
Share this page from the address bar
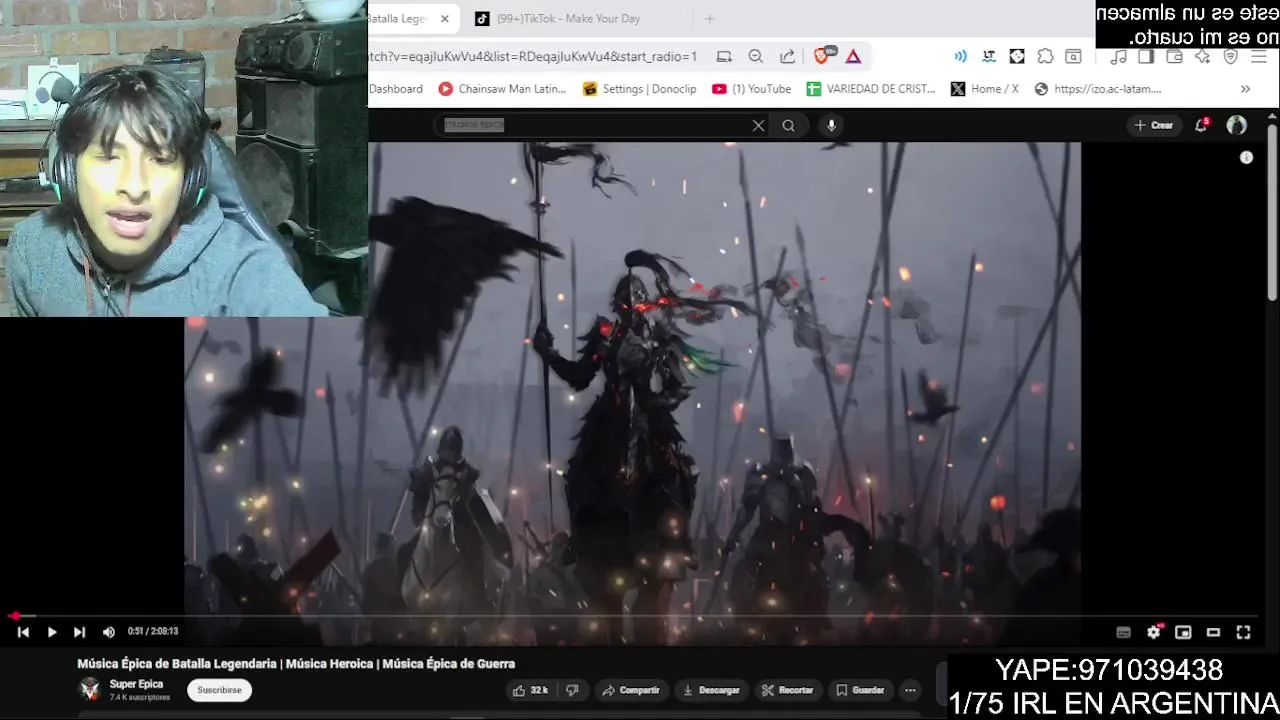(788, 57)
